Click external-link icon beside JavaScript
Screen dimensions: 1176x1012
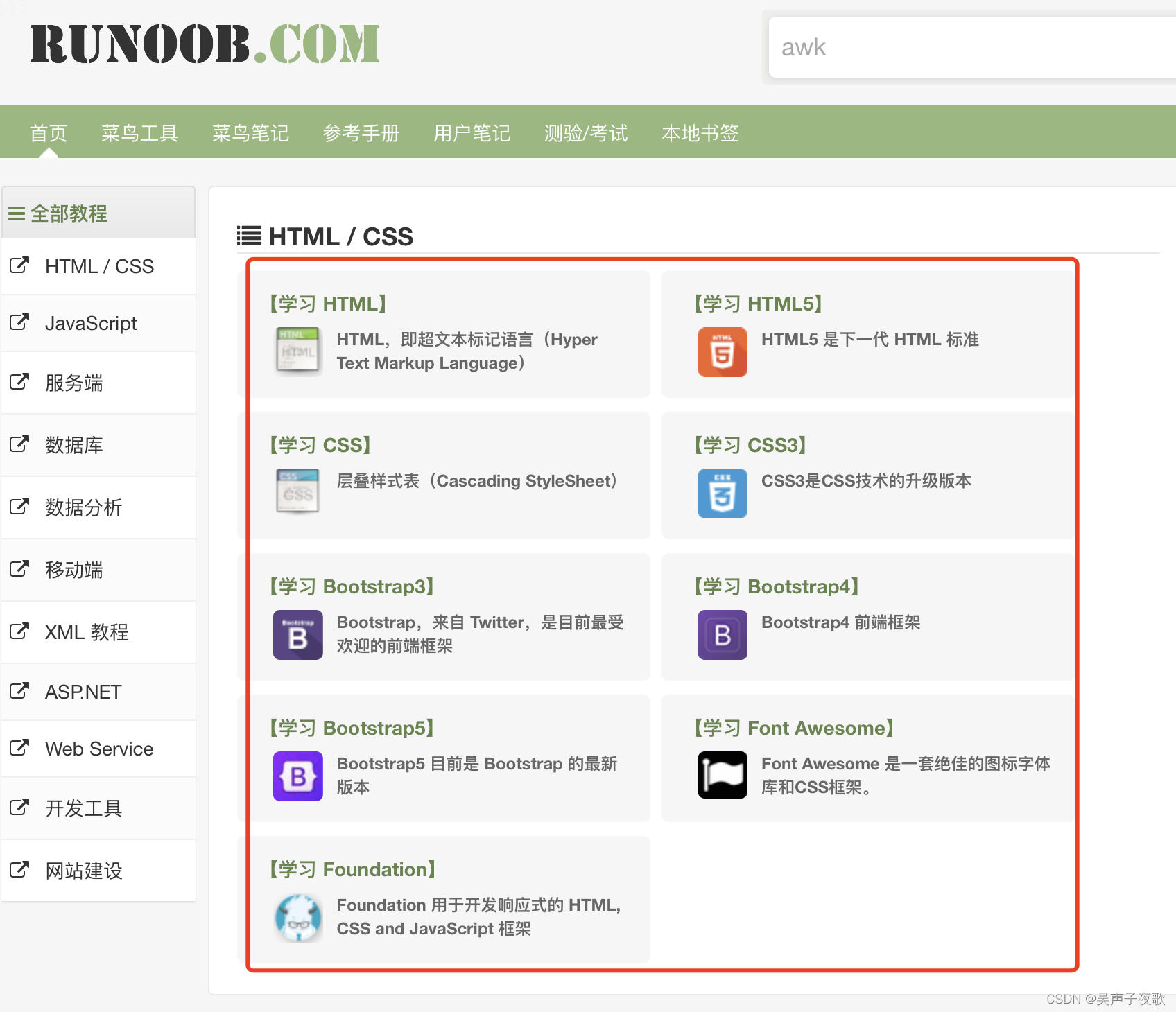coord(19,322)
